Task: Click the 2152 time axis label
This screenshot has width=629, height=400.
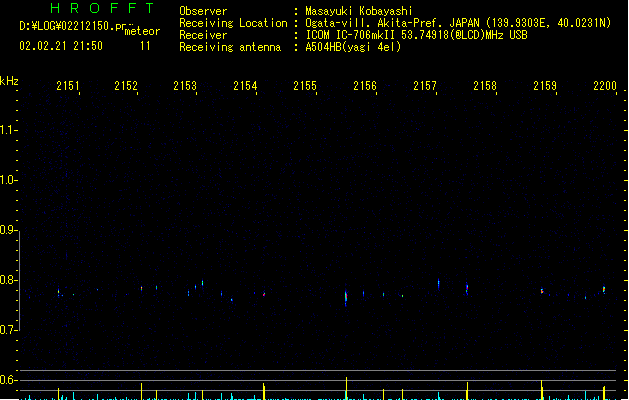Action: click(x=126, y=86)
